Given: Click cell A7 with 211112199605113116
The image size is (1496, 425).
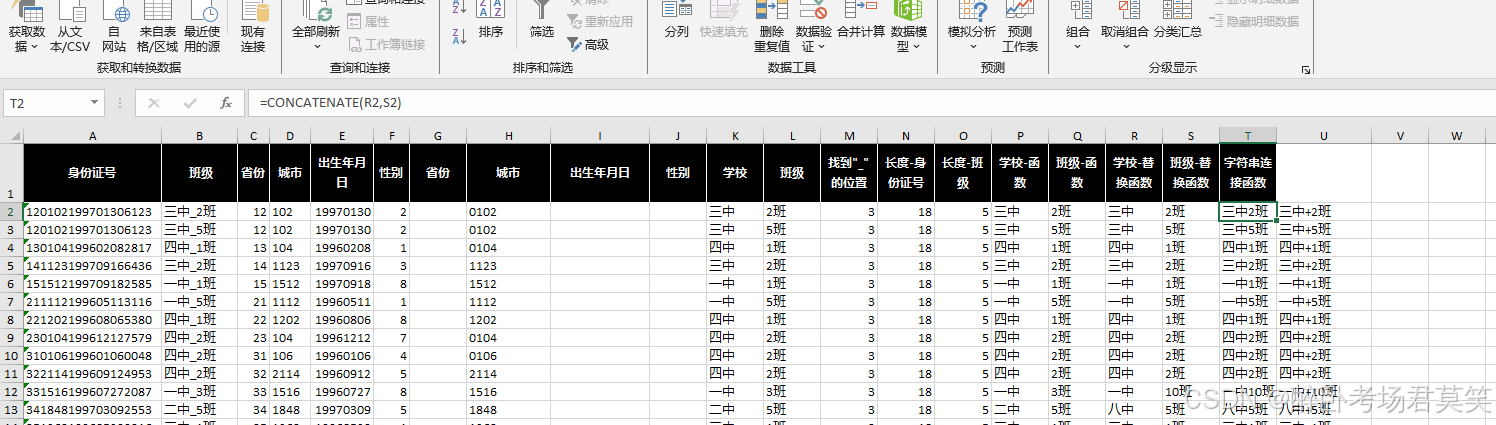Looking at the screenshot, I should pos(92,302).
